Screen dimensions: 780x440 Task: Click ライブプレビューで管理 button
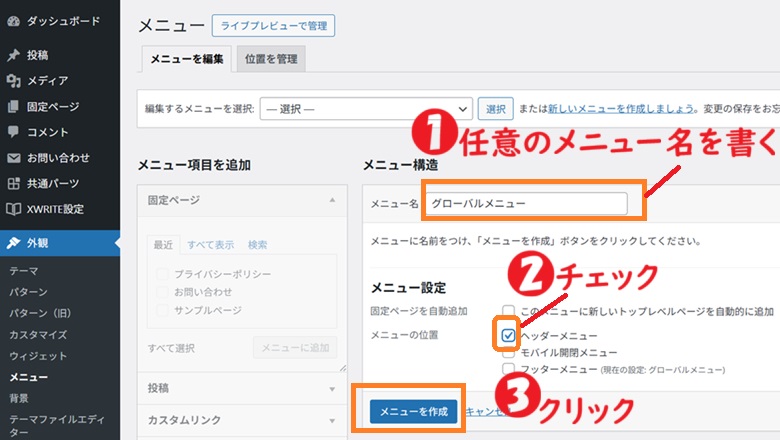[273, 25]
